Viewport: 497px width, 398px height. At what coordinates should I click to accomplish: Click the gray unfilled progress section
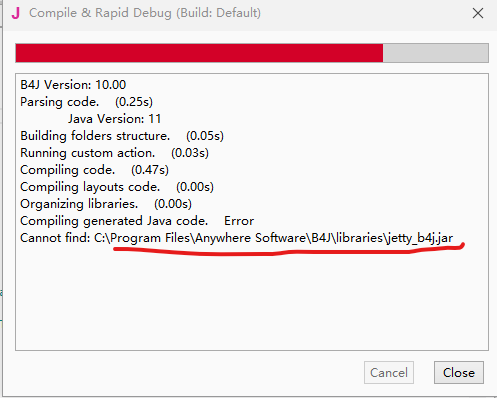[x=436, y=53]
